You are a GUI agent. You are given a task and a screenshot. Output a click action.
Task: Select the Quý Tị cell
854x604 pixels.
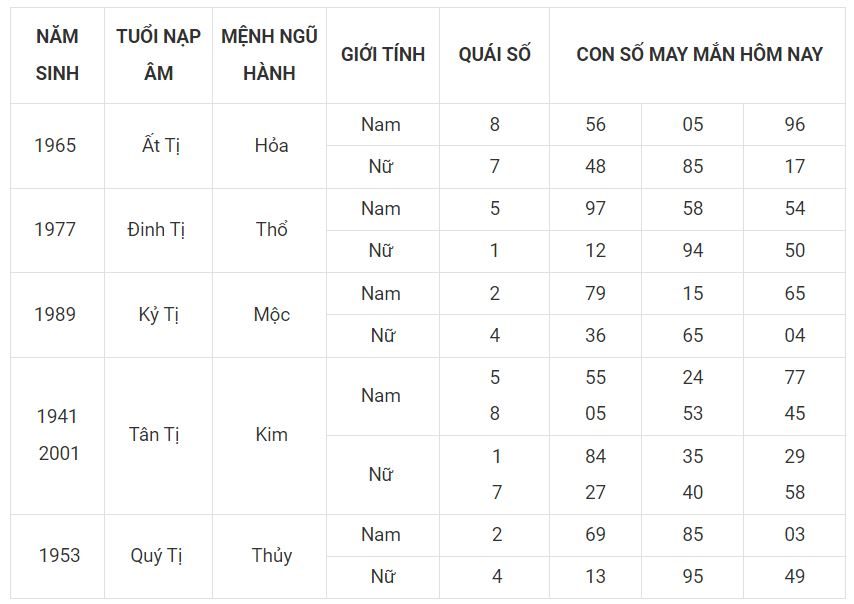(x=158, y=556)
